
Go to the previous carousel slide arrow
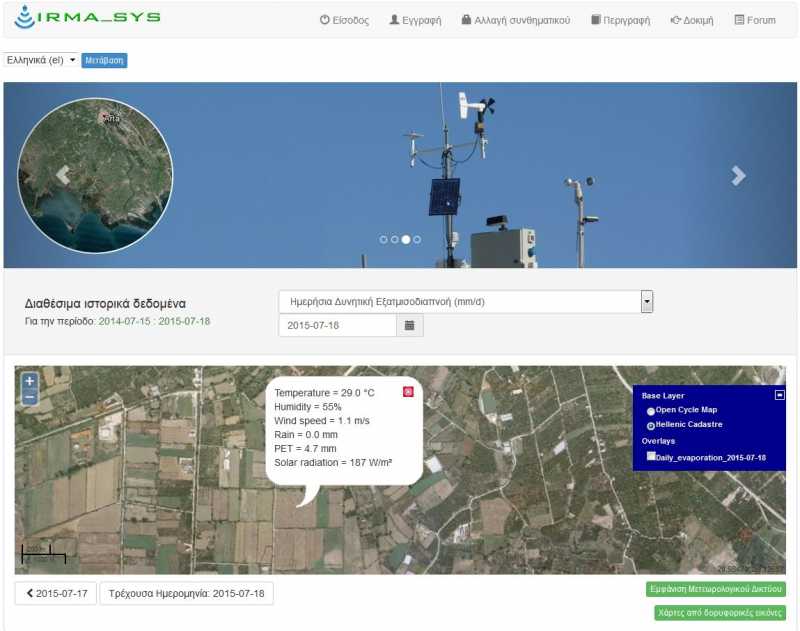pyautogui.click(x=63, y=176)
